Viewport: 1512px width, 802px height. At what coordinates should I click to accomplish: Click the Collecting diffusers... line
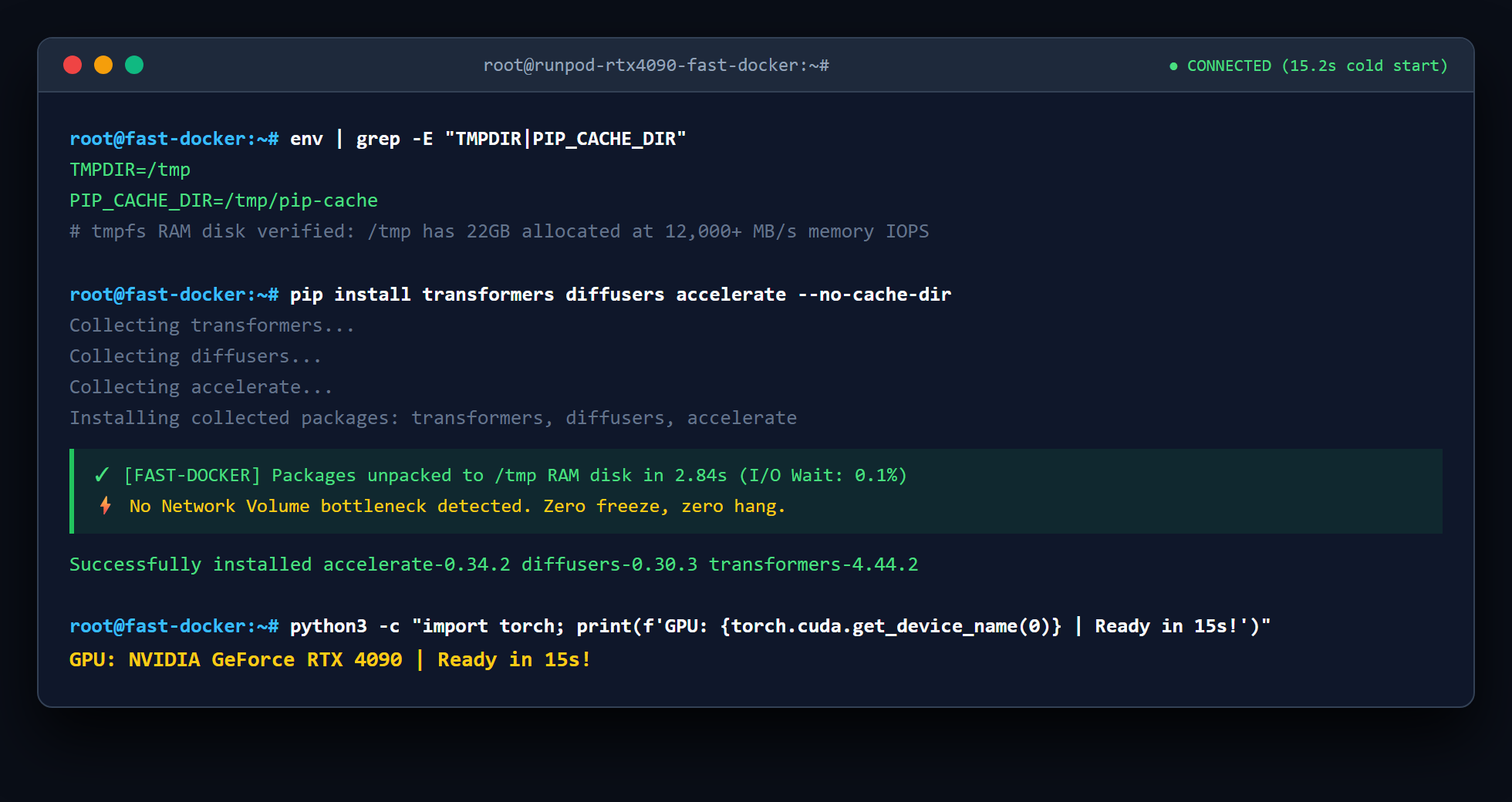coord(195,356)
